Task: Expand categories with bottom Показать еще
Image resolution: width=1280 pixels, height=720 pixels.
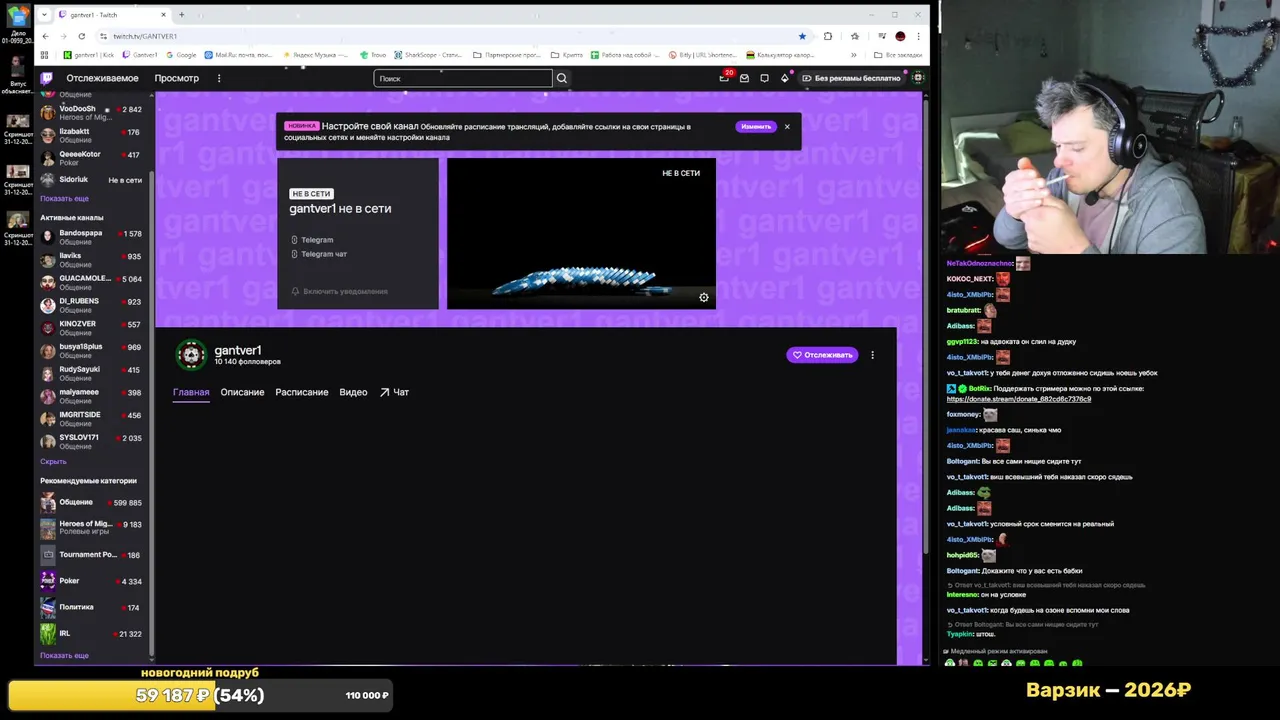Action: tap(64, 655)
